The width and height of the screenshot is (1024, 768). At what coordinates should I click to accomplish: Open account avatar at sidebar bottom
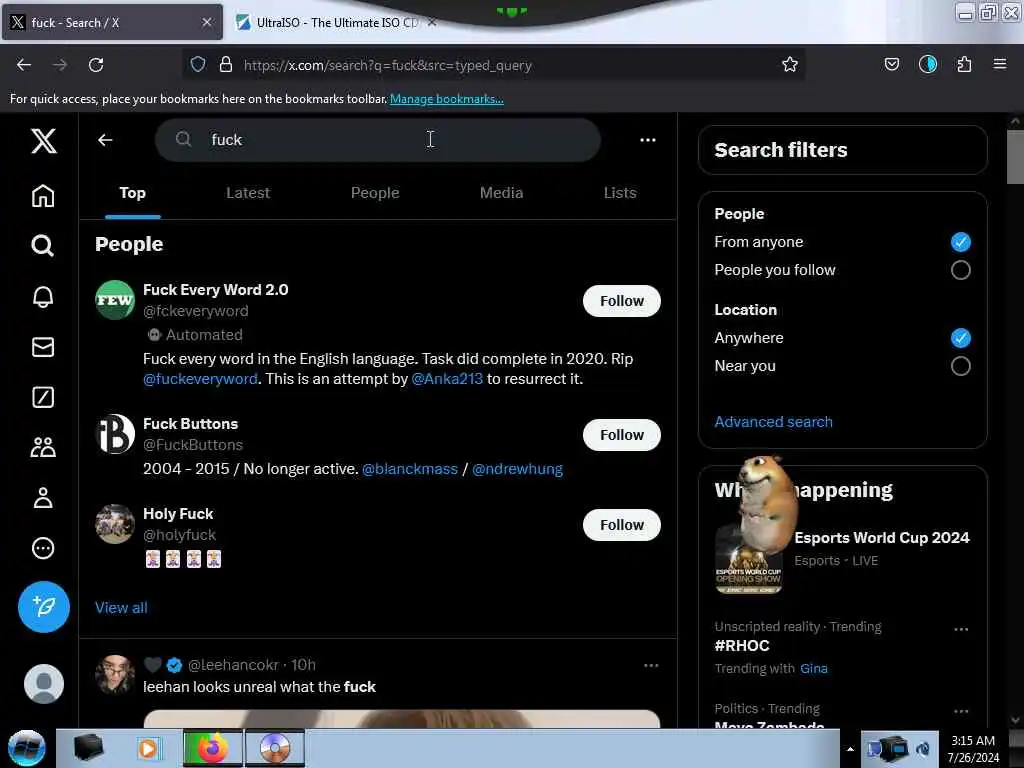click(x=44, y=684)
